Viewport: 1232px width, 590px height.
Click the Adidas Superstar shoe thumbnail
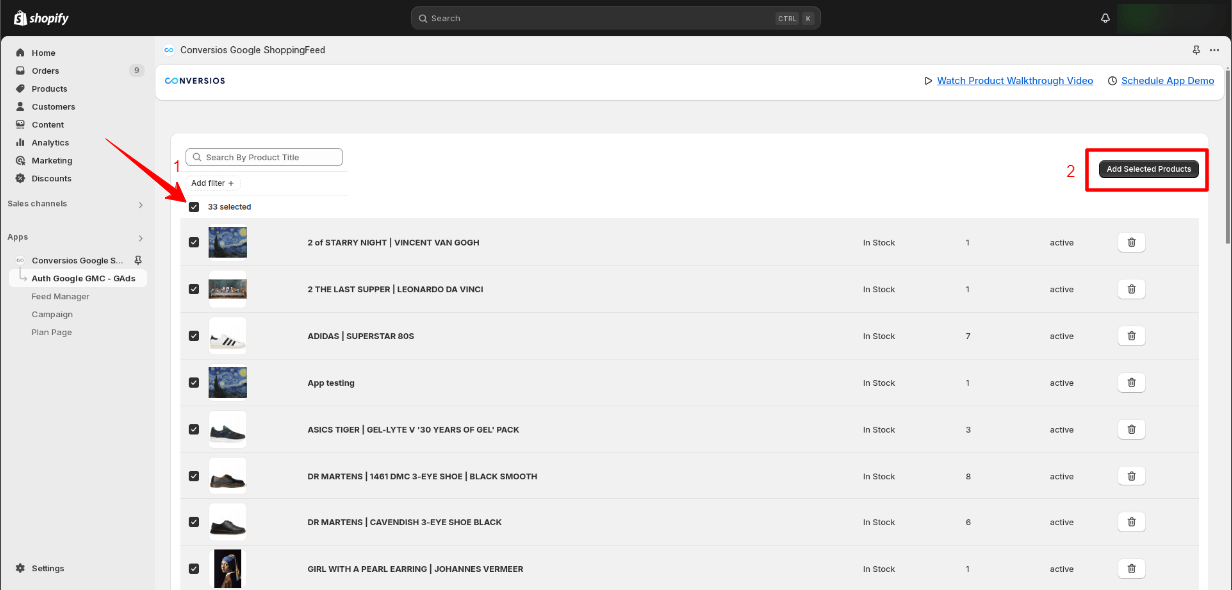coord(227,336)
